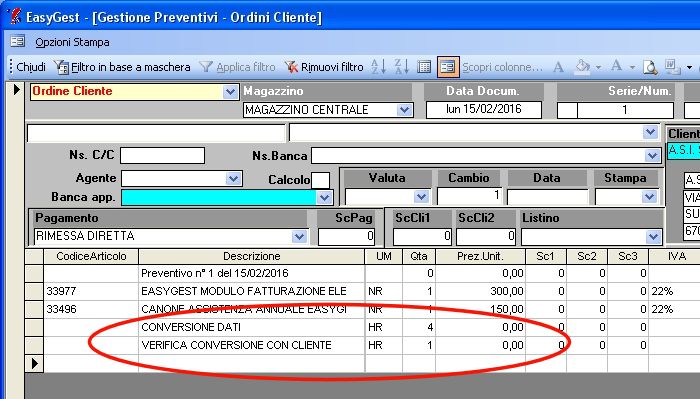Open the fill color dropdown arrow

[x=599, y=67]
